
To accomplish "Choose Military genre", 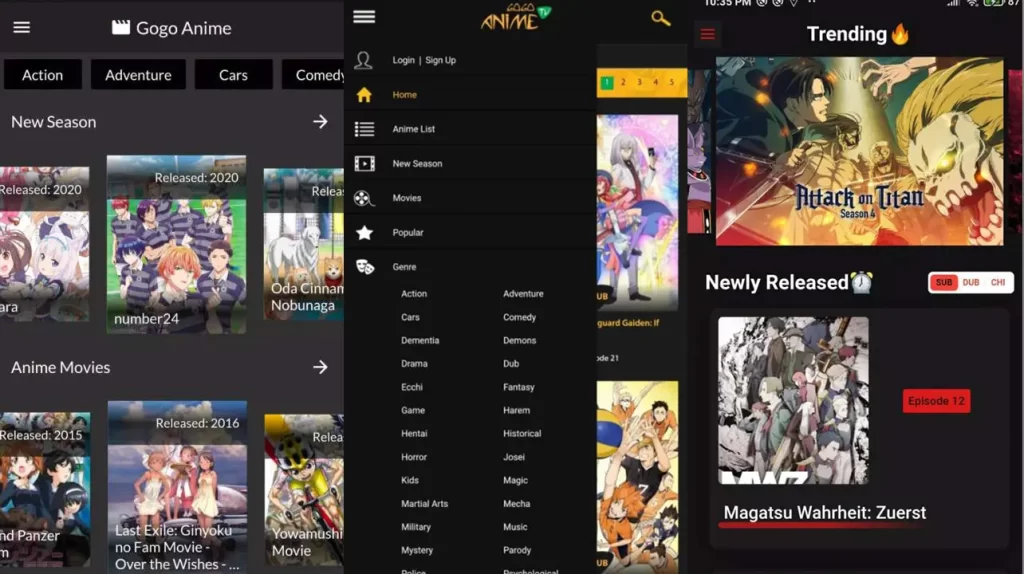I will pos(415,527).
